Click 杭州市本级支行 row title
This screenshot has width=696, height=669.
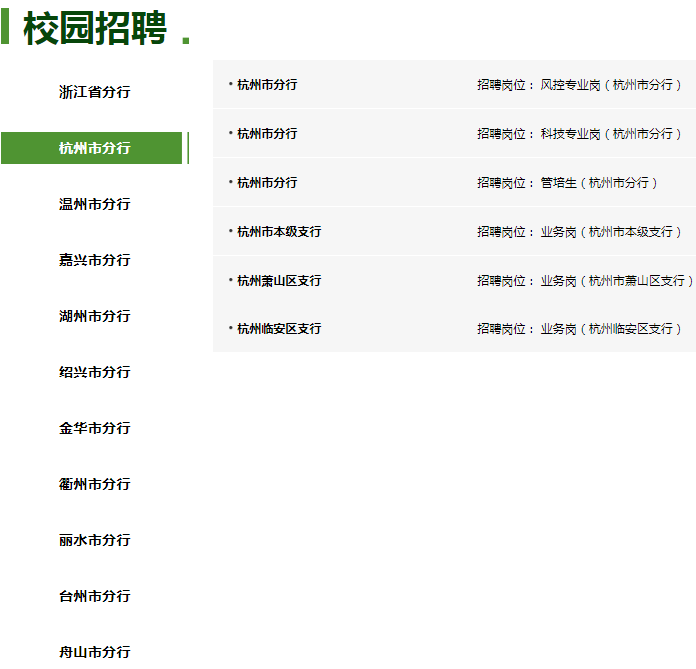(279, 232)
